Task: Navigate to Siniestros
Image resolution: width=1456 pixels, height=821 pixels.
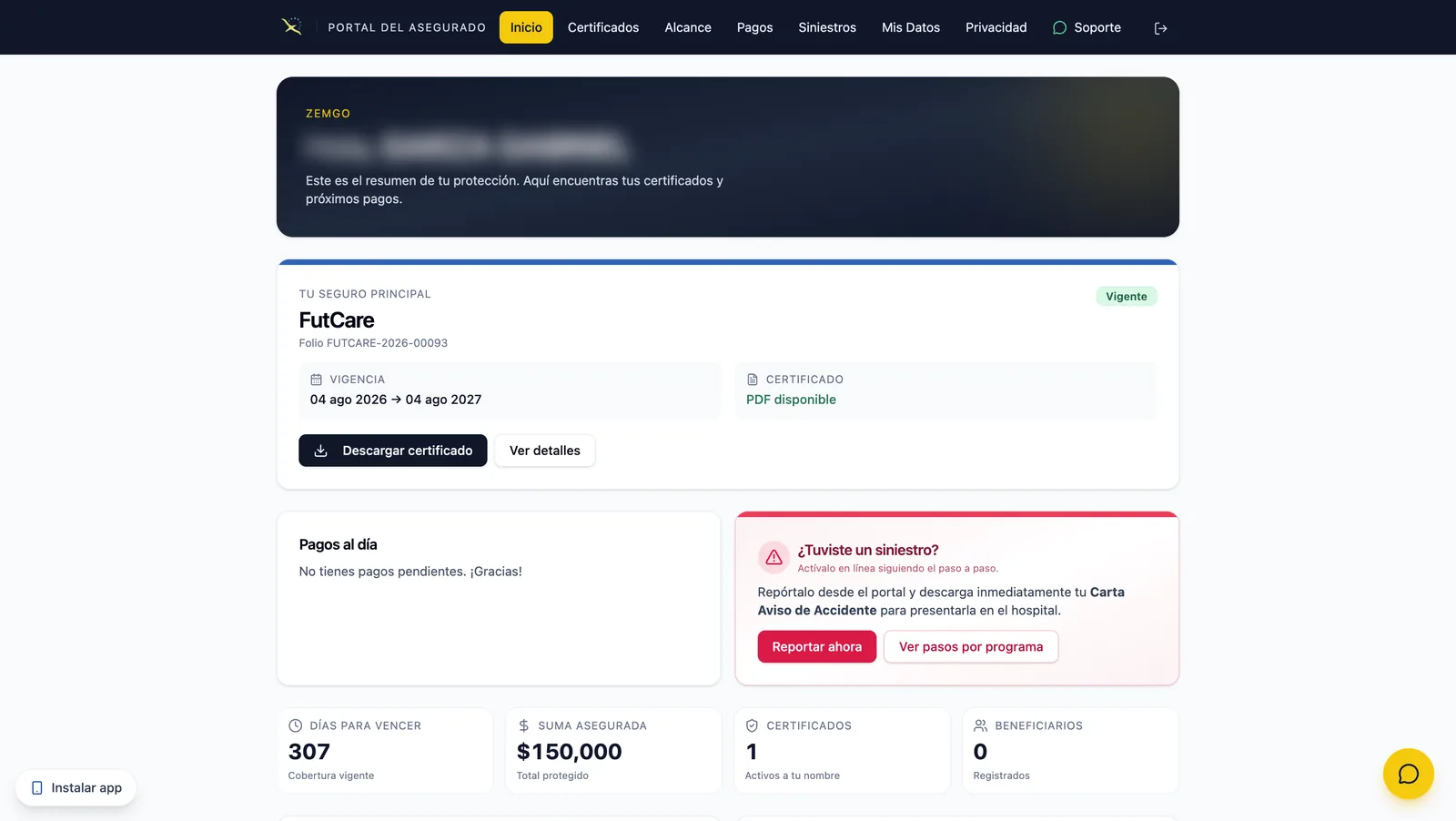Action: pos(827,27)
